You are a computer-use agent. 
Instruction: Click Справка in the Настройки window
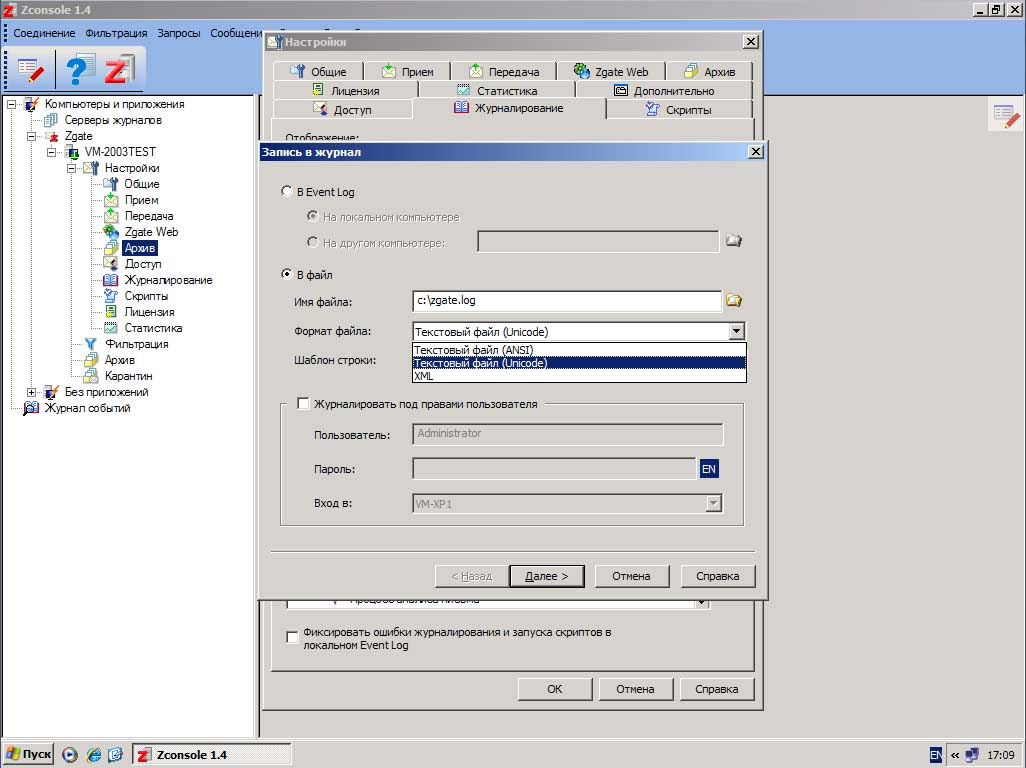[716, 689]
